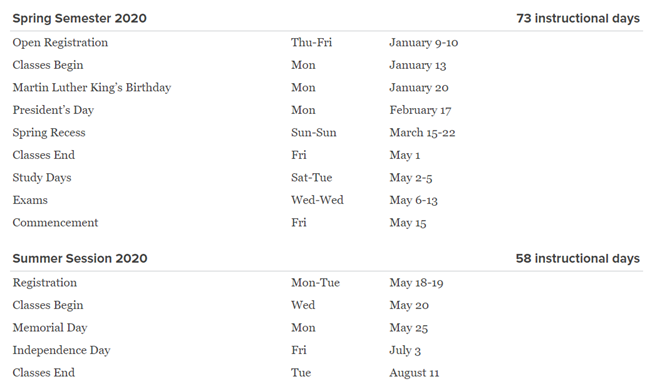650x389 pixels.
Task: Select the Memorial Day row label
Action: (x=50, y=328)
